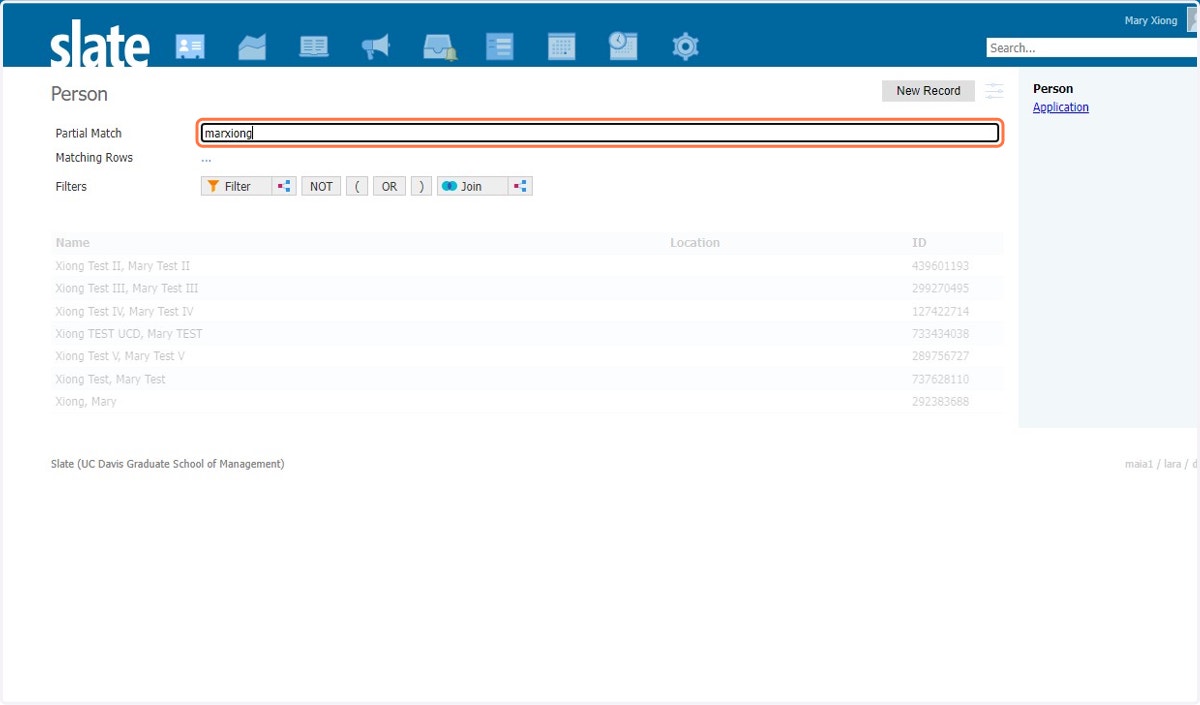Screen dimensions: 1200x705
Task: Open the Forms list icon
Action: (499, 47)
